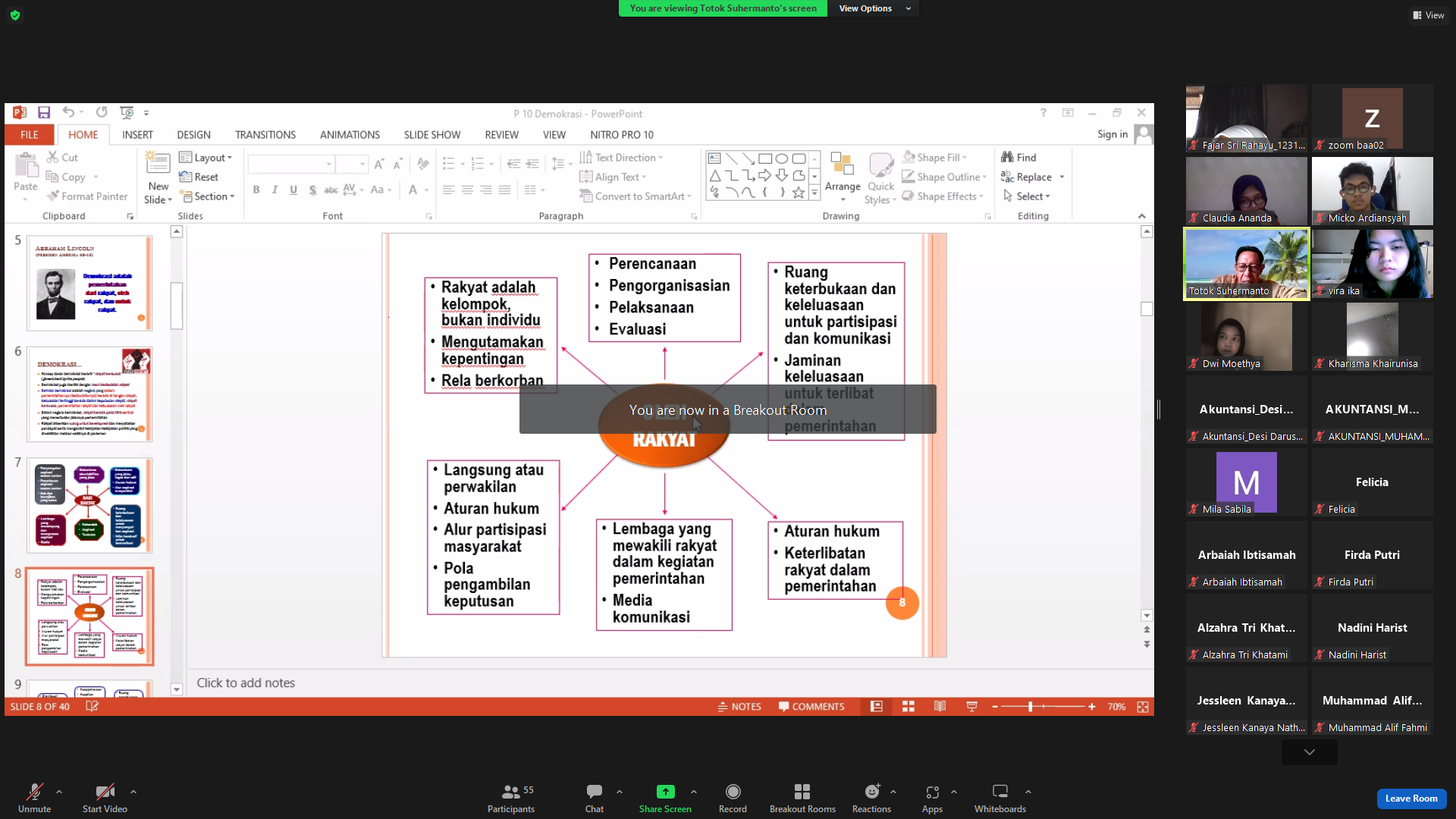Open Zoom Apps panel
The image size is (1456, 819).
pos(932,799)
